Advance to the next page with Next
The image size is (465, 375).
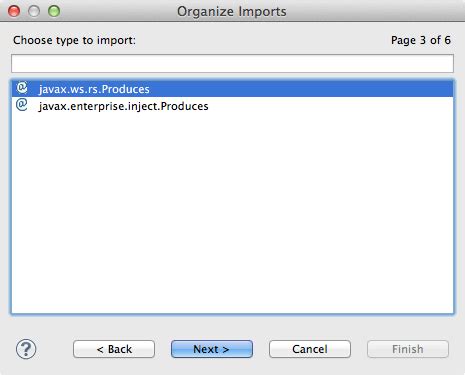212,349
